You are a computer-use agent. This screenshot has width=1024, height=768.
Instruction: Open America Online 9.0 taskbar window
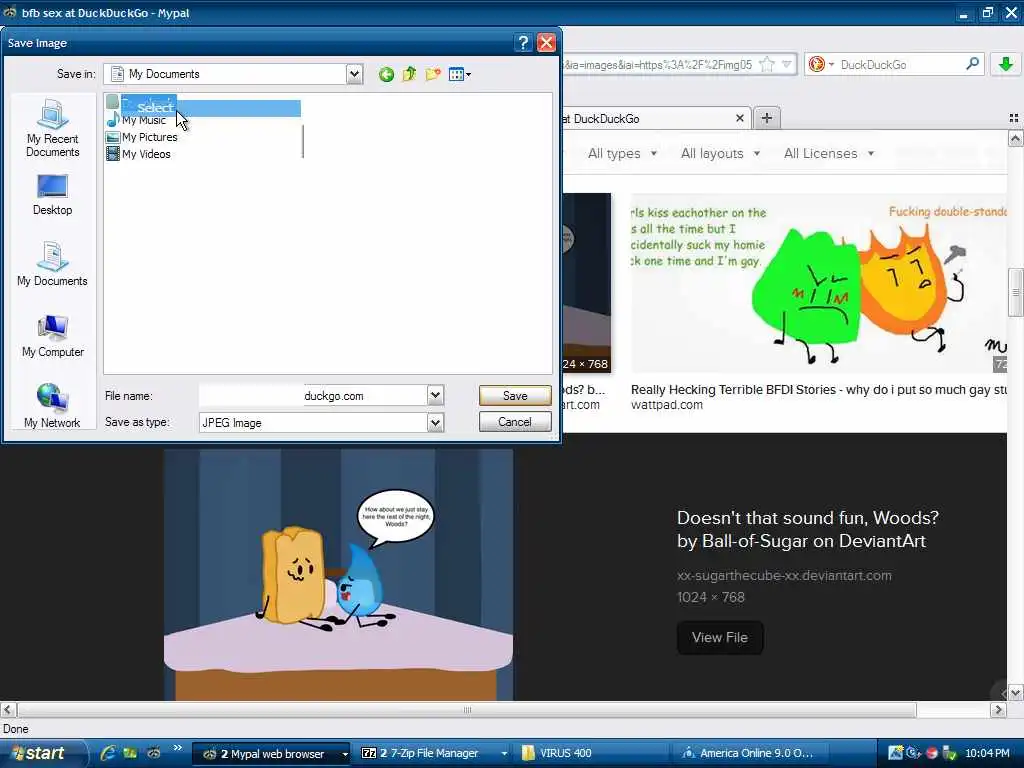point(751,754)
